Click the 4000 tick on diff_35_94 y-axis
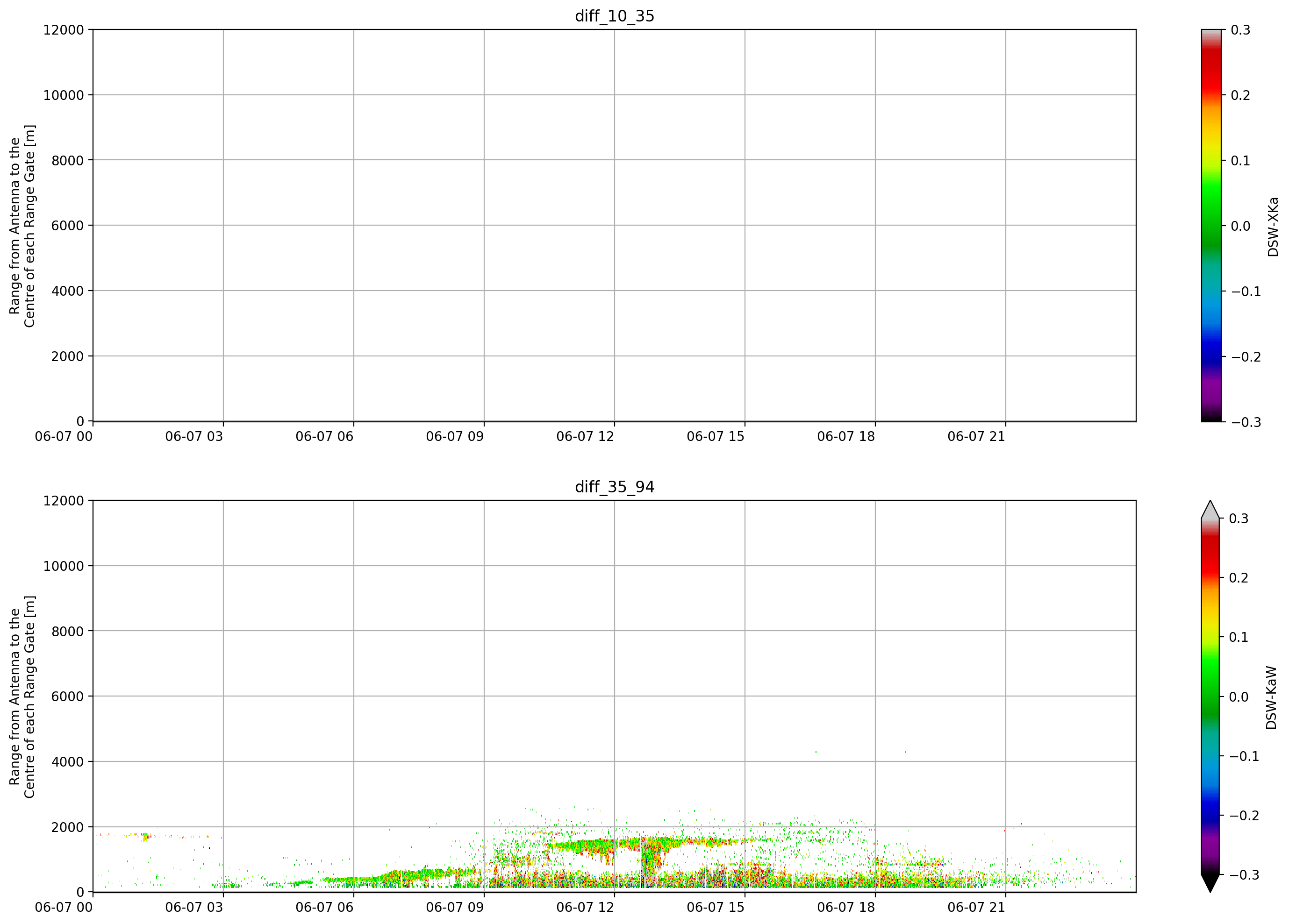This screenshot has height=924, width=1289. click(68, 762)
